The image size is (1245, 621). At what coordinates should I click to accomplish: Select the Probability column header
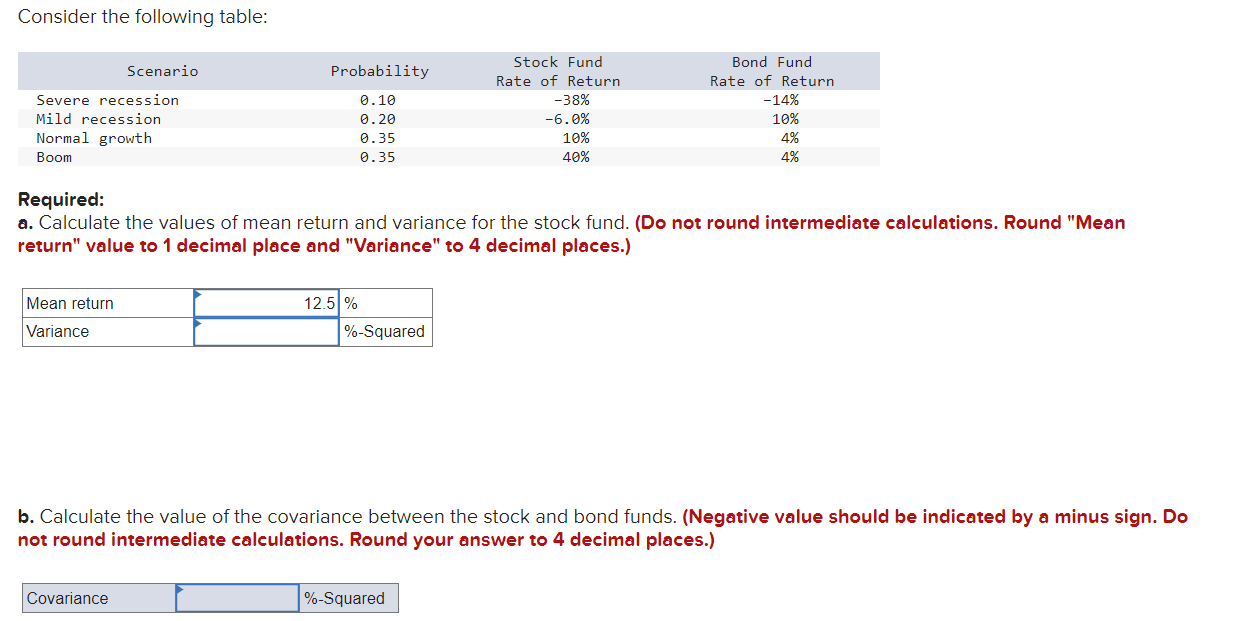pyautogui.click(x=379, y=71)
